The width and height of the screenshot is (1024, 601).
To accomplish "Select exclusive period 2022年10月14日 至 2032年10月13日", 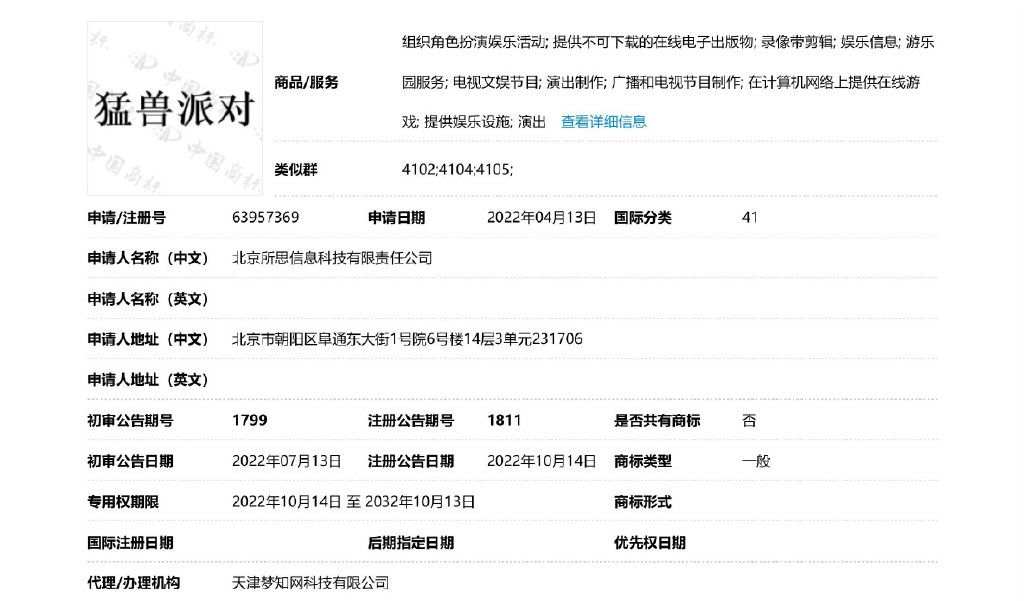I will click(x=353, y=502).
